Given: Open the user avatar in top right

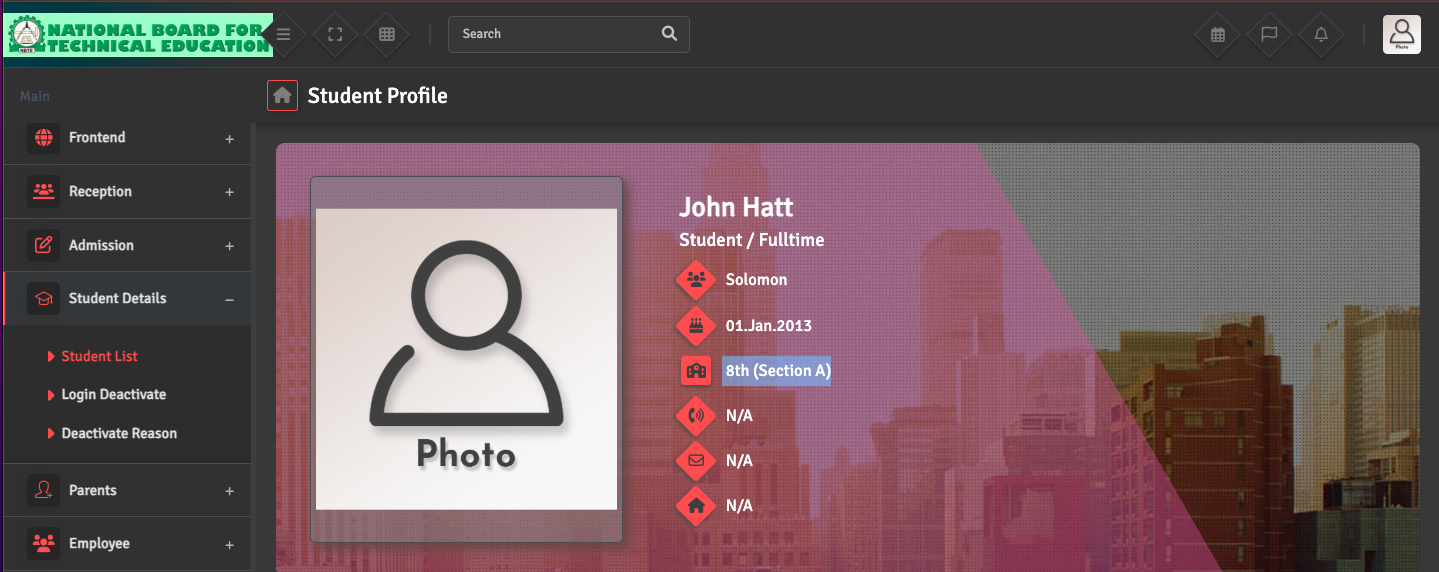Looking at the screenshot, I should [1401, 34].
